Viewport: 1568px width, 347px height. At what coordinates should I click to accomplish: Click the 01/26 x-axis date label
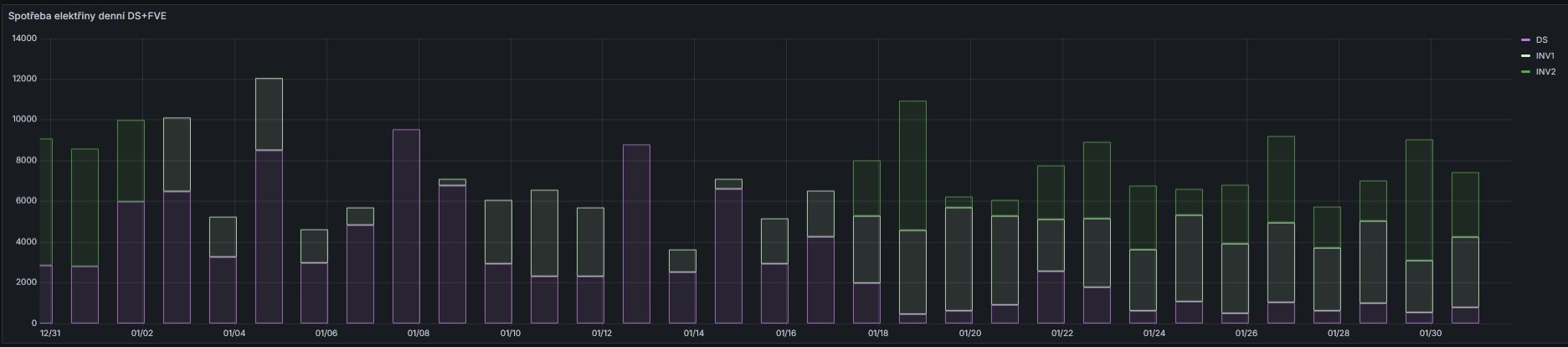point(1247,334)
